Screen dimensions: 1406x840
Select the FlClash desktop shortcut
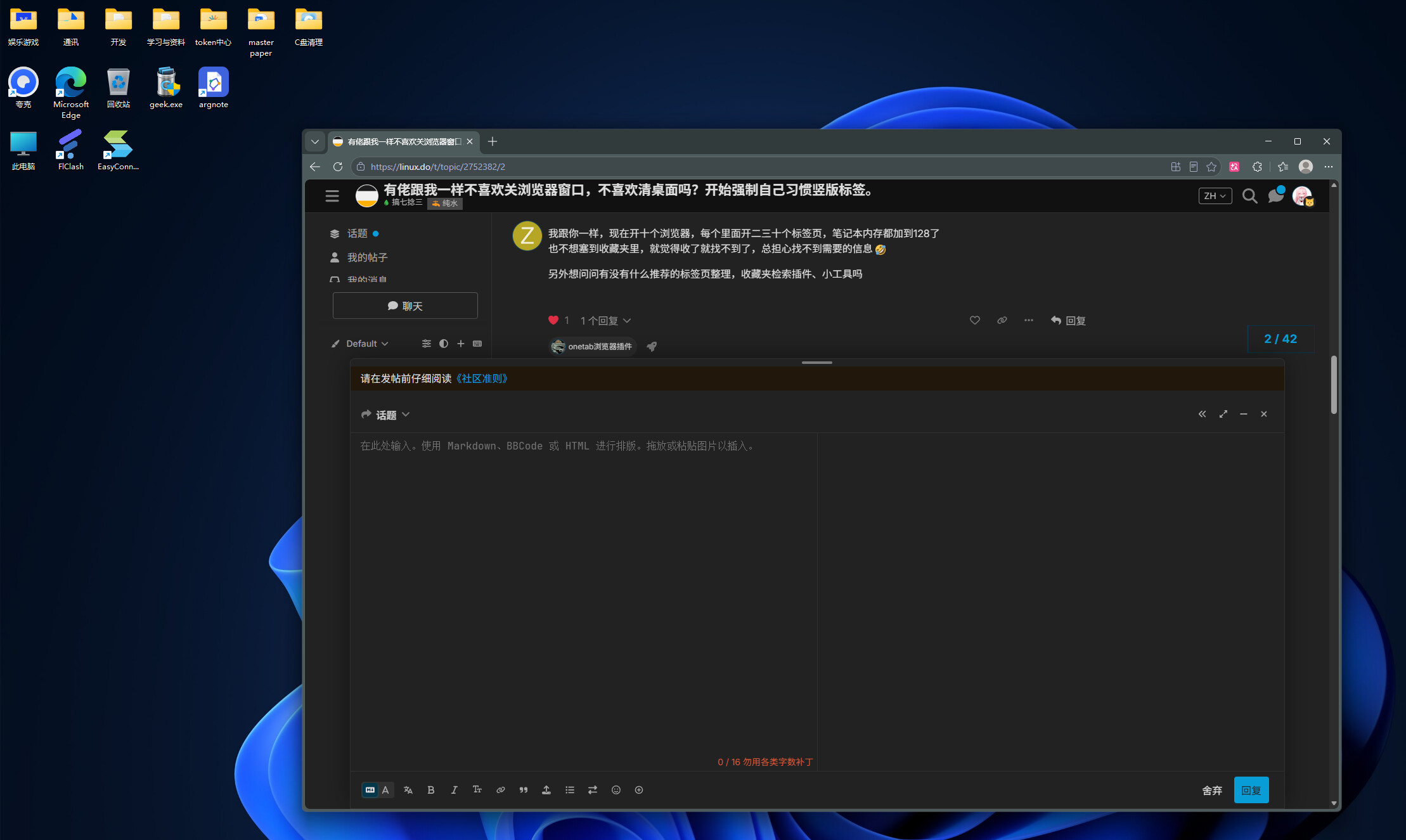pyautogui.click(x=71, y=150)
